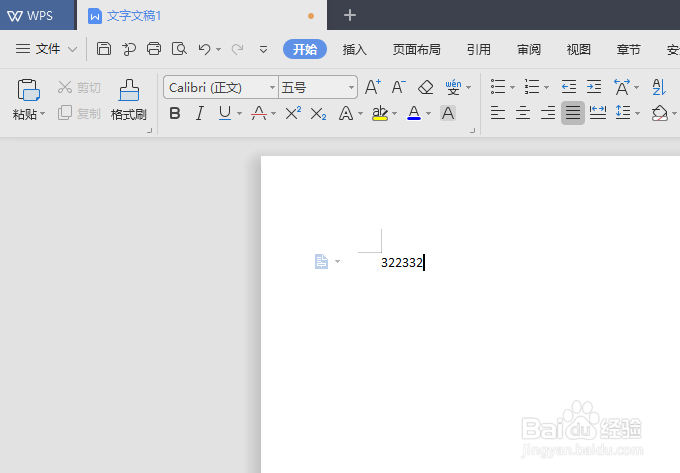Open bullet list style dropdown arrow
The height and width of the screenshot is (473, 680).
pyautogui.click(x=513, y=88)
